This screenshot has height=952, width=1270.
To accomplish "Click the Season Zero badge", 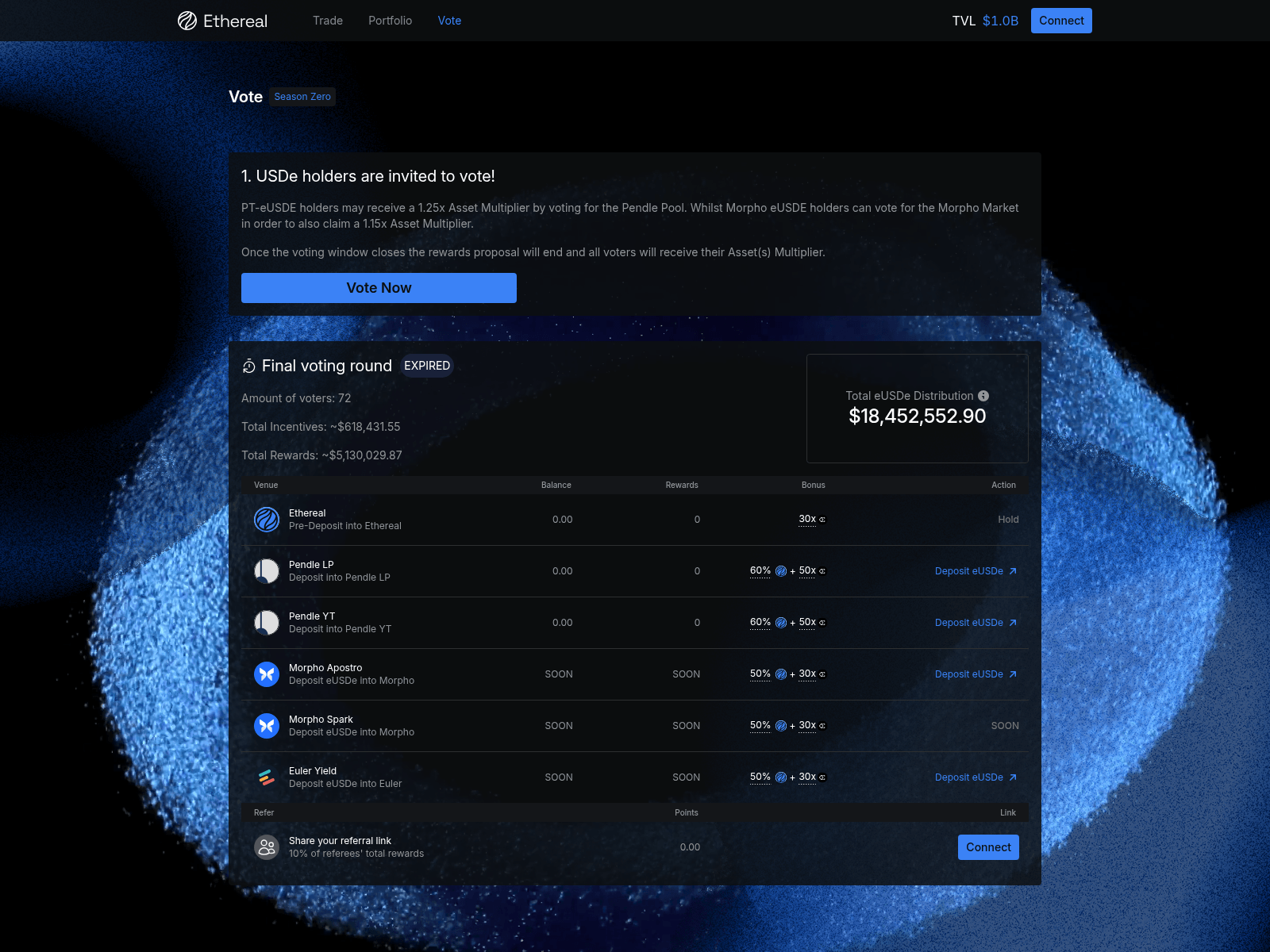I will pos(302,96).
